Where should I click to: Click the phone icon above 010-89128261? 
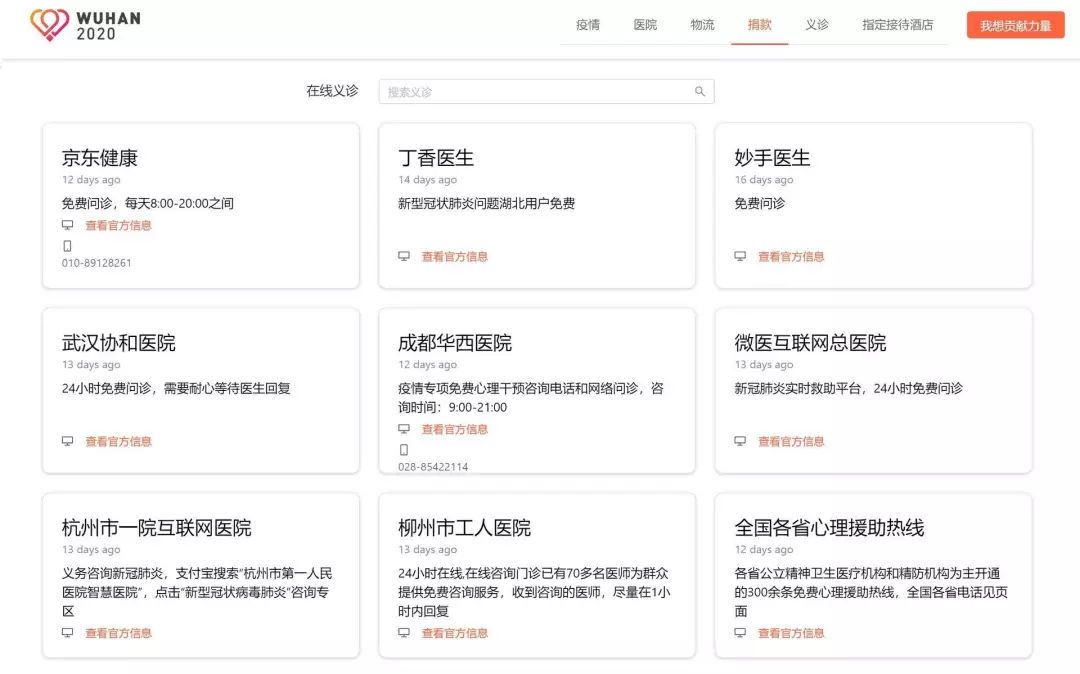point(66,244)
